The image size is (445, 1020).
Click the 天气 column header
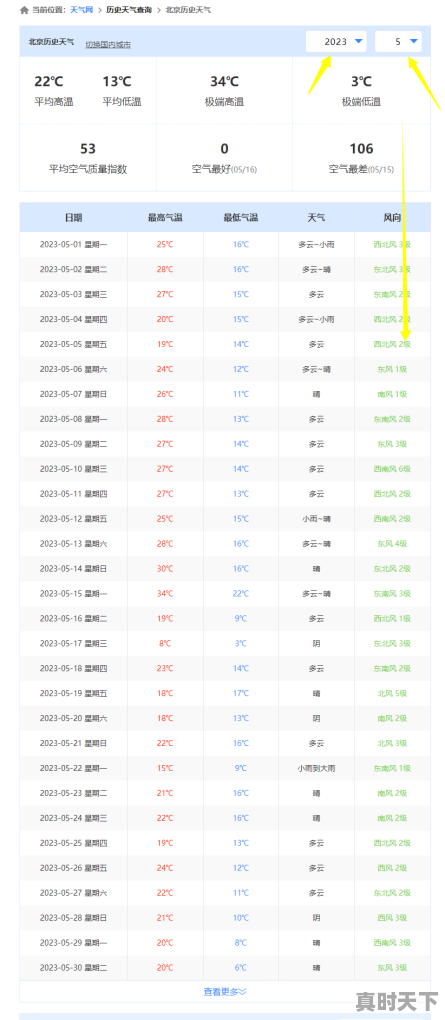click(316, 217)
